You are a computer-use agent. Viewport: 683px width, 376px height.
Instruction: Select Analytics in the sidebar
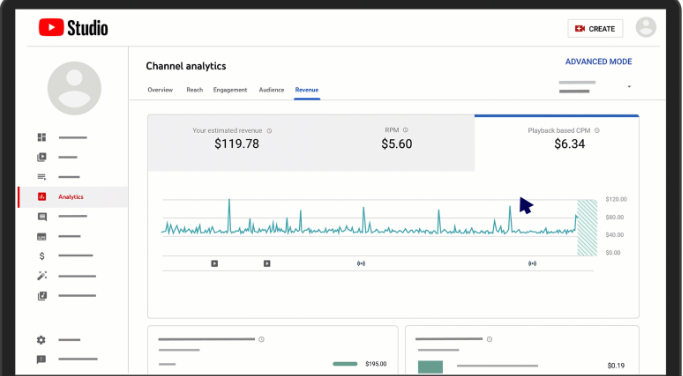coord(73,197)
